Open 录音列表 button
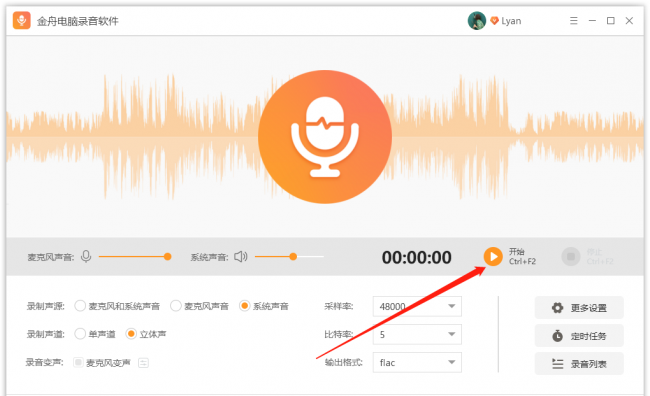This screenshot has height=396, width=650. [x=579, y=364]
